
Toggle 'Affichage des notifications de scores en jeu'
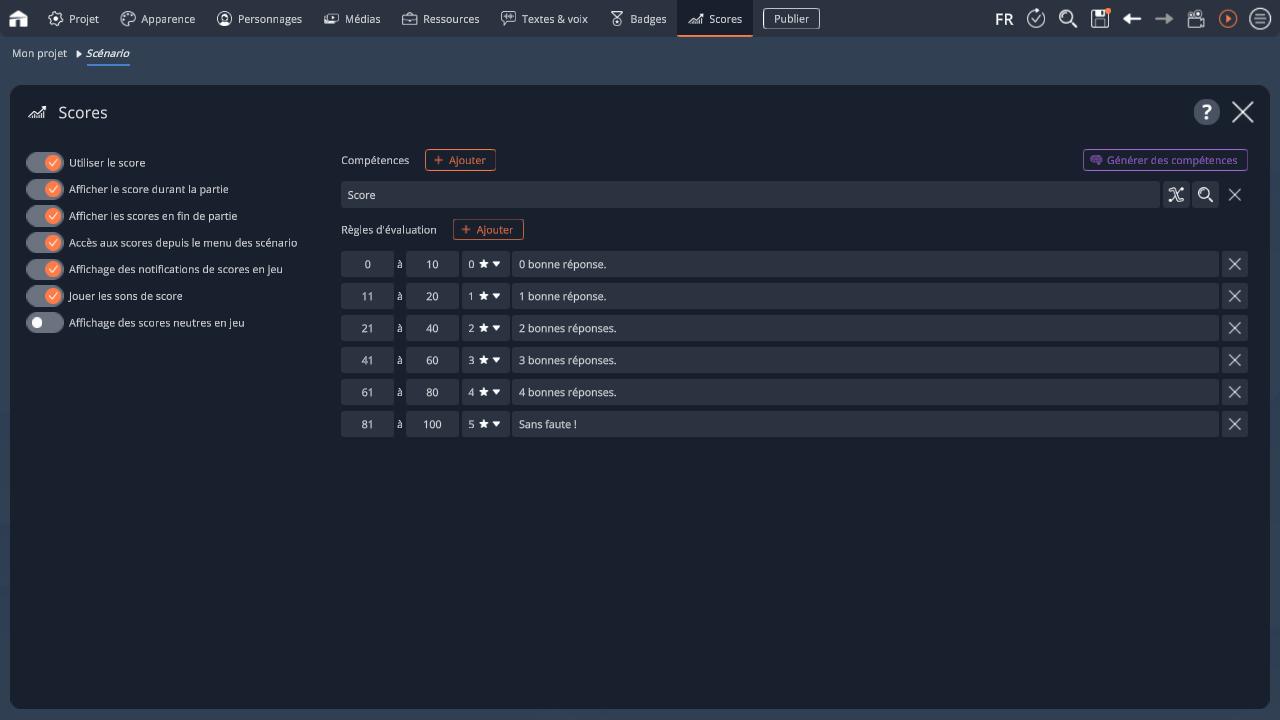tap(45, 269)
